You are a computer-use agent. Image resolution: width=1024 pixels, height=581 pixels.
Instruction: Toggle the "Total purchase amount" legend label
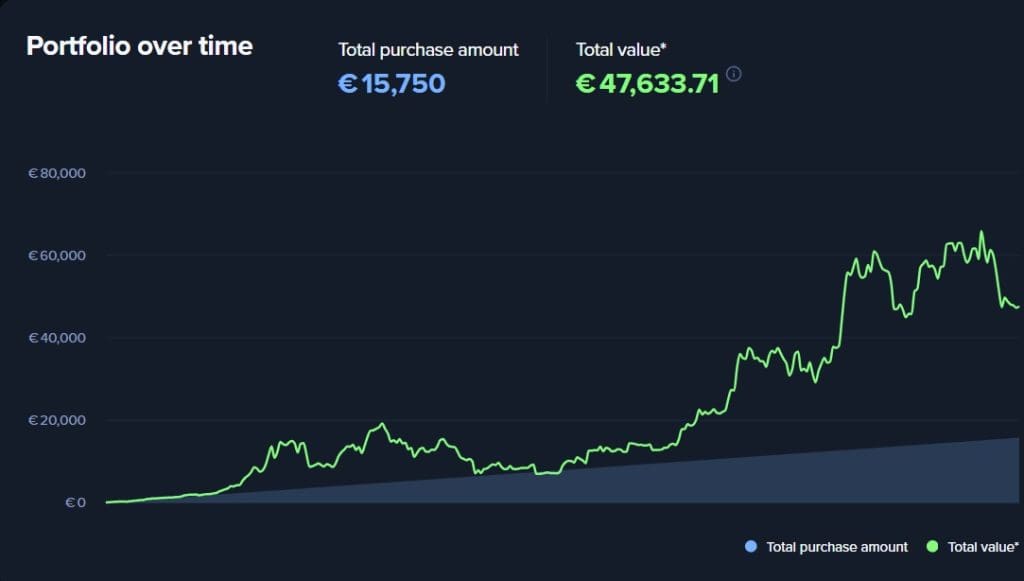(x=837, y=547)
